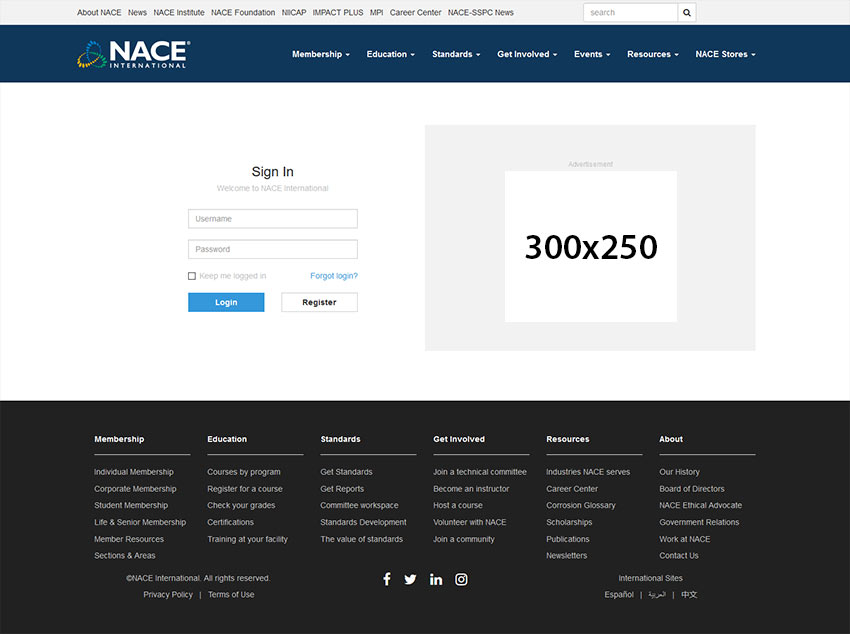The width and height of the screenshot is (850, 634).
Task: Open Career Center in top bar
Action: click(415, 12)
